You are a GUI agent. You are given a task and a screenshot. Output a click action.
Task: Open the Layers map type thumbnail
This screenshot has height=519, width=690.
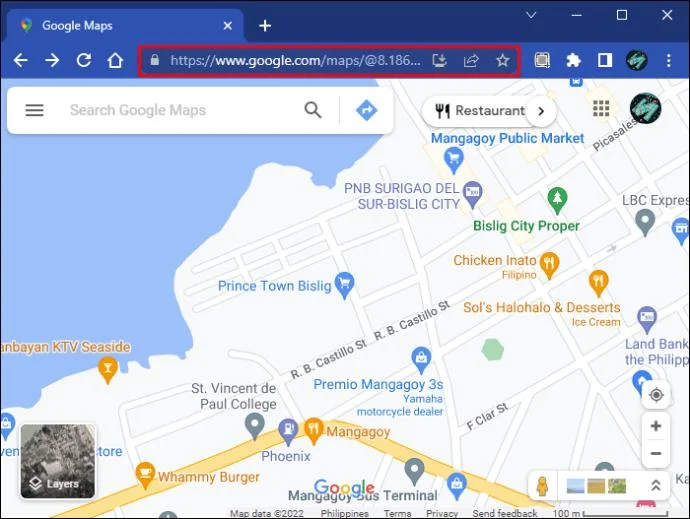click(x=58, y=461)
